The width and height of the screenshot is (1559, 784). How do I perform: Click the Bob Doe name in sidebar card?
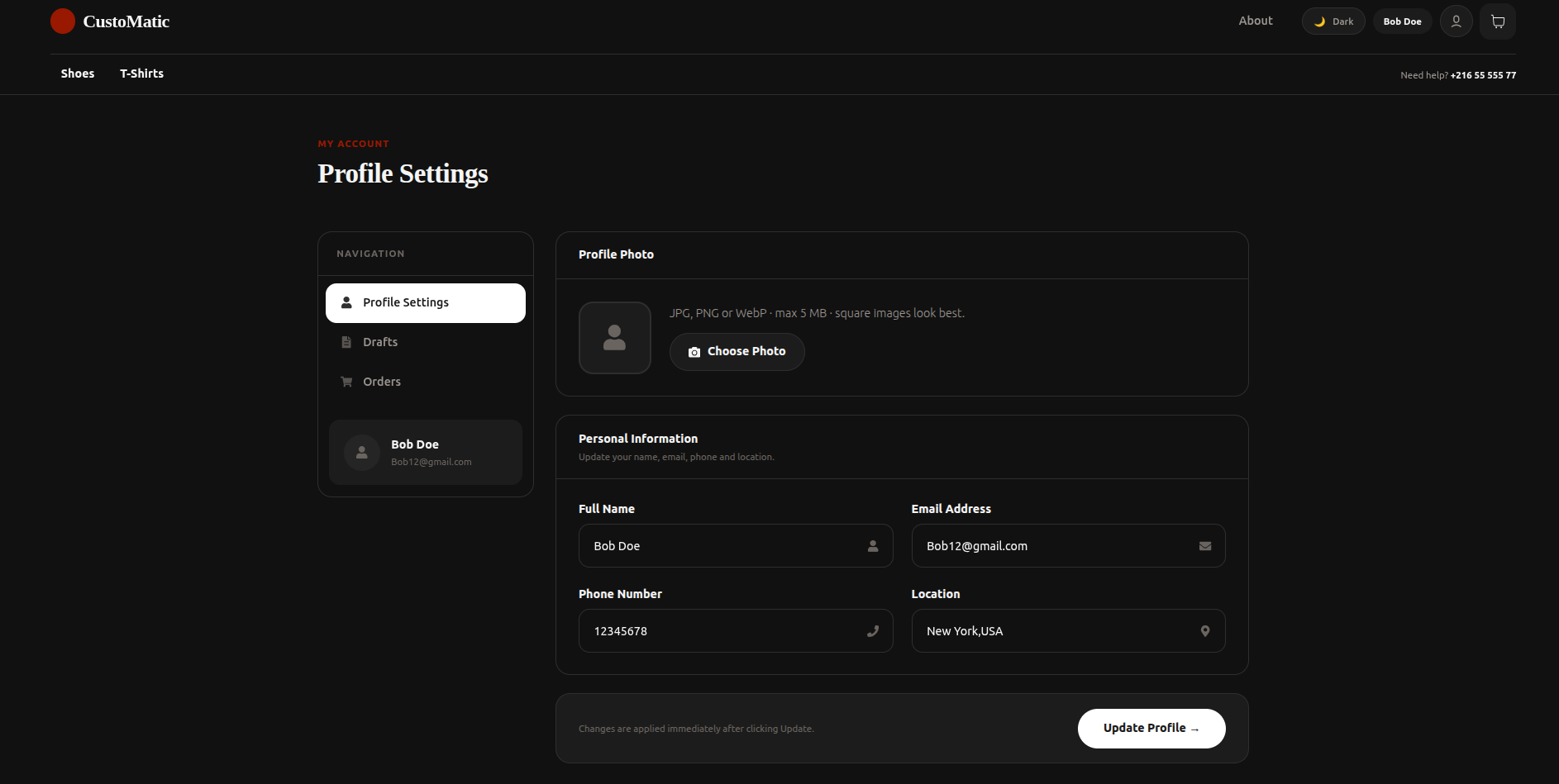(x=415, y=444)
